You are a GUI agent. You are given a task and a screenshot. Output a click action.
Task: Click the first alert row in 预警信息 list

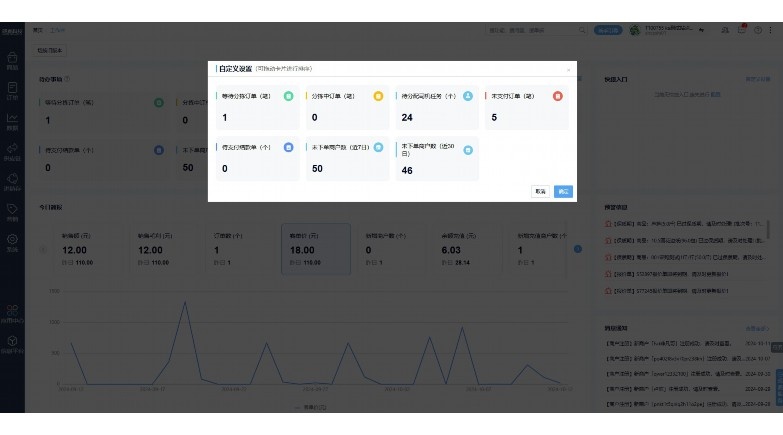[684, 224]
